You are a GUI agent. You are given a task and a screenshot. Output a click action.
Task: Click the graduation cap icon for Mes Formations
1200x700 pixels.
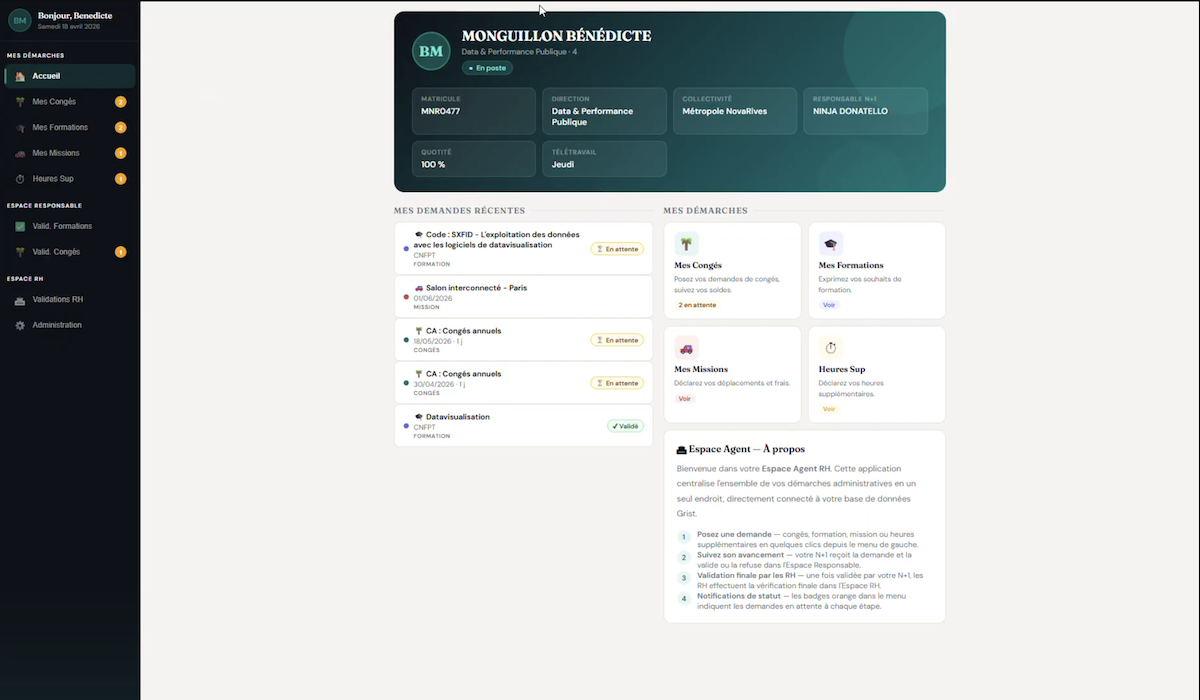[x=19, y=127]
